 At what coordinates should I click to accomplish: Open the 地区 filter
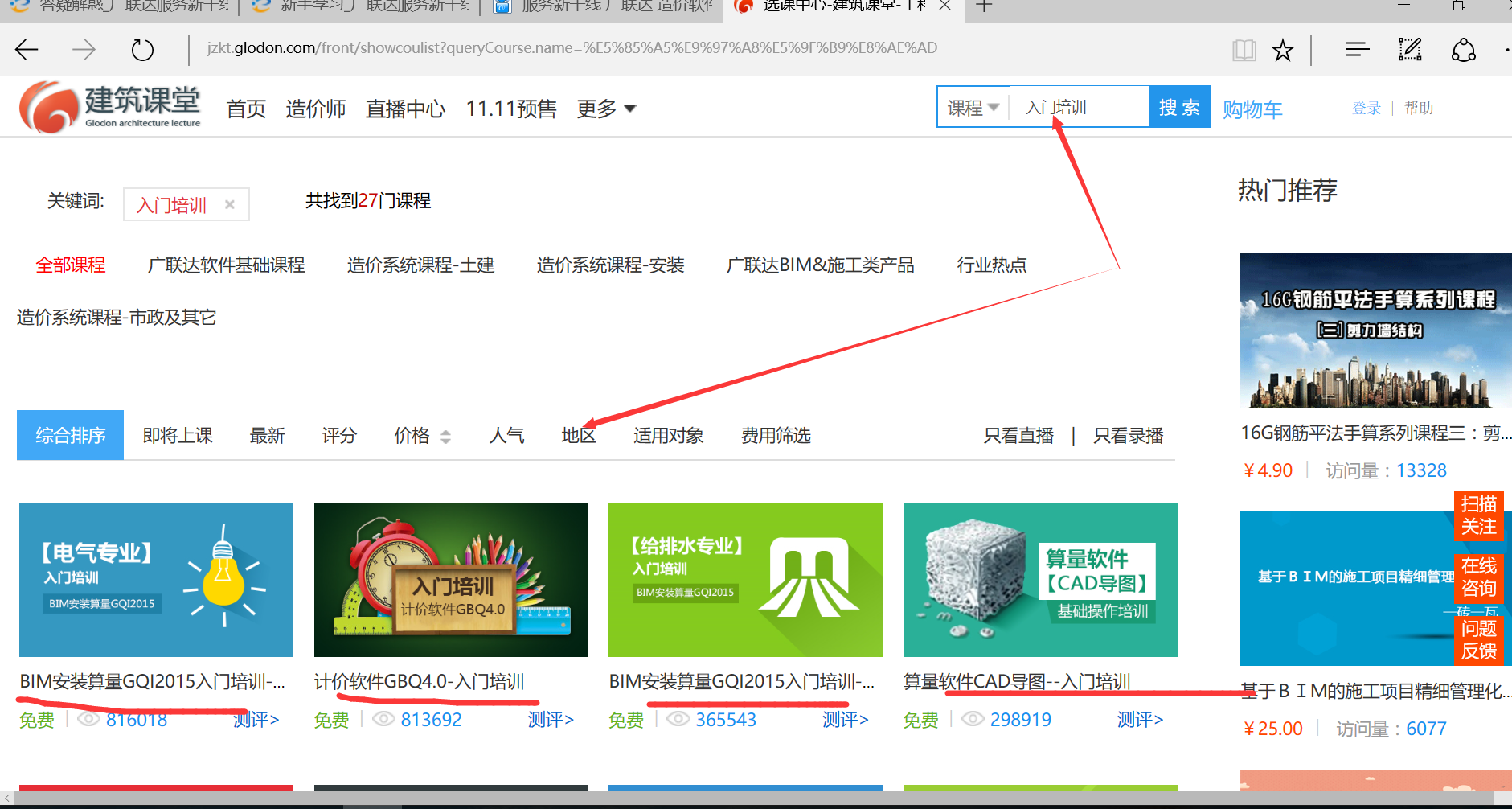coord(579,436)
